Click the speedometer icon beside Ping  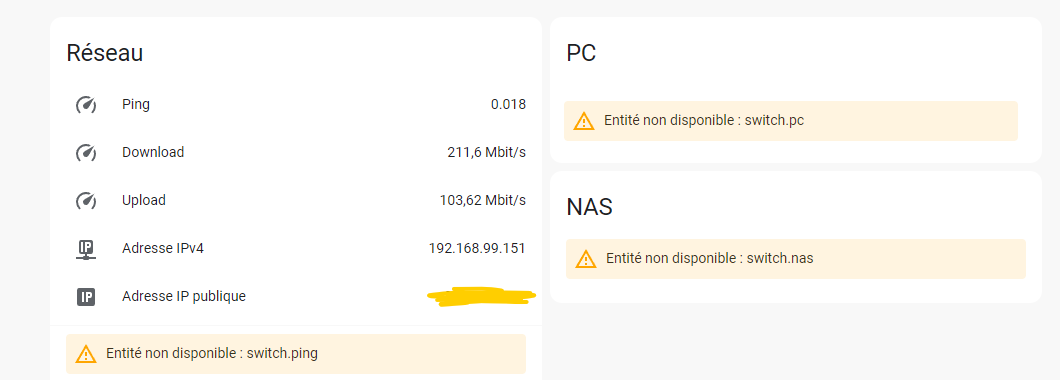[86, 105]
